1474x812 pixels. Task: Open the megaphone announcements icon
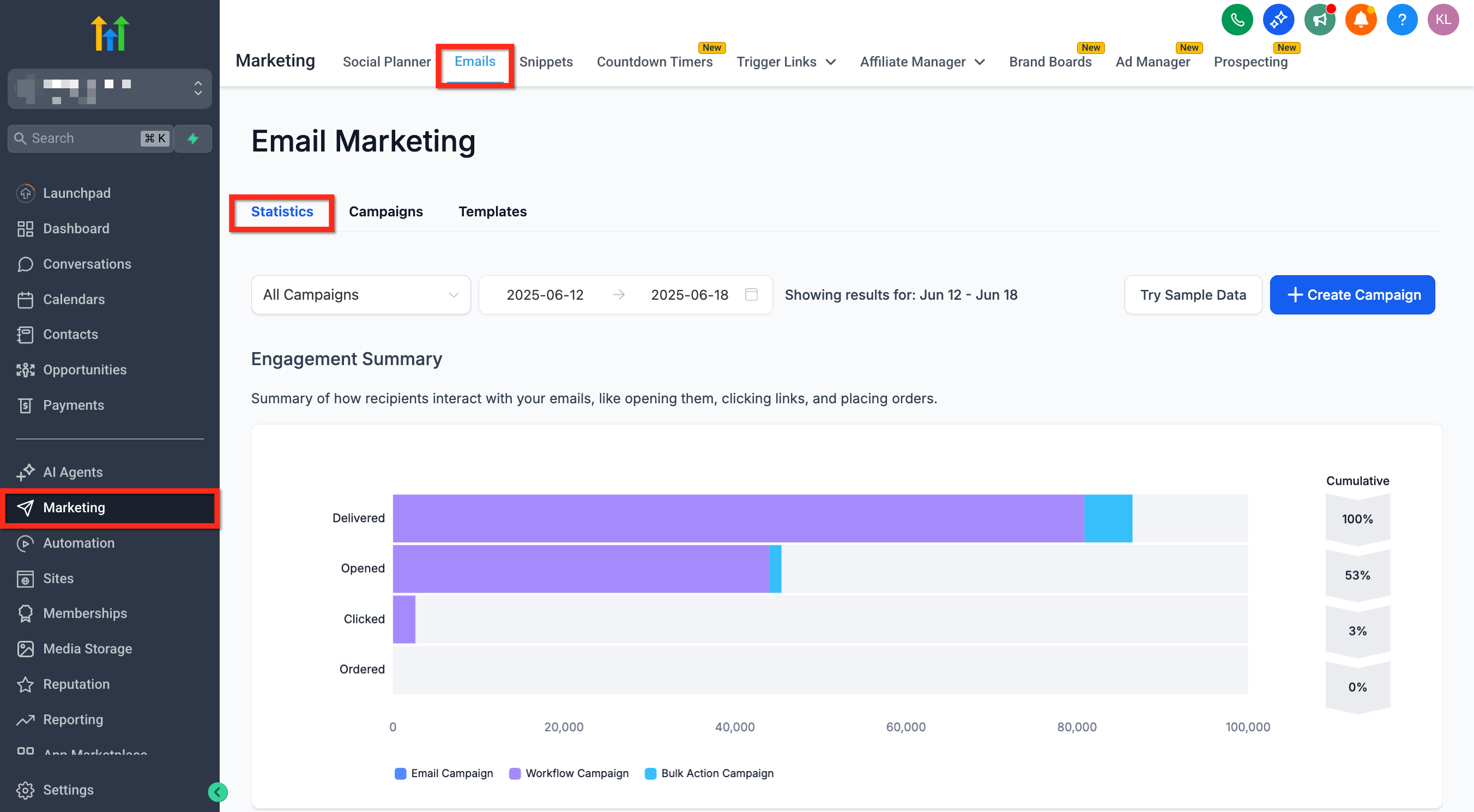(x=1319, y=20)
